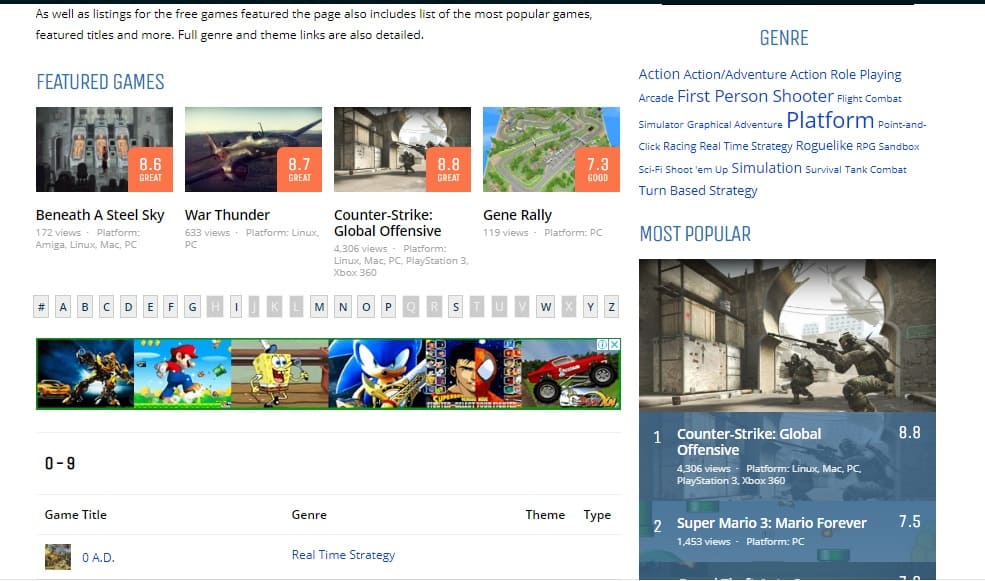Open Counter-Strike: Global Offensive featured title
The height and width of the screenshot is (581, 985).
tap(388, 223)
